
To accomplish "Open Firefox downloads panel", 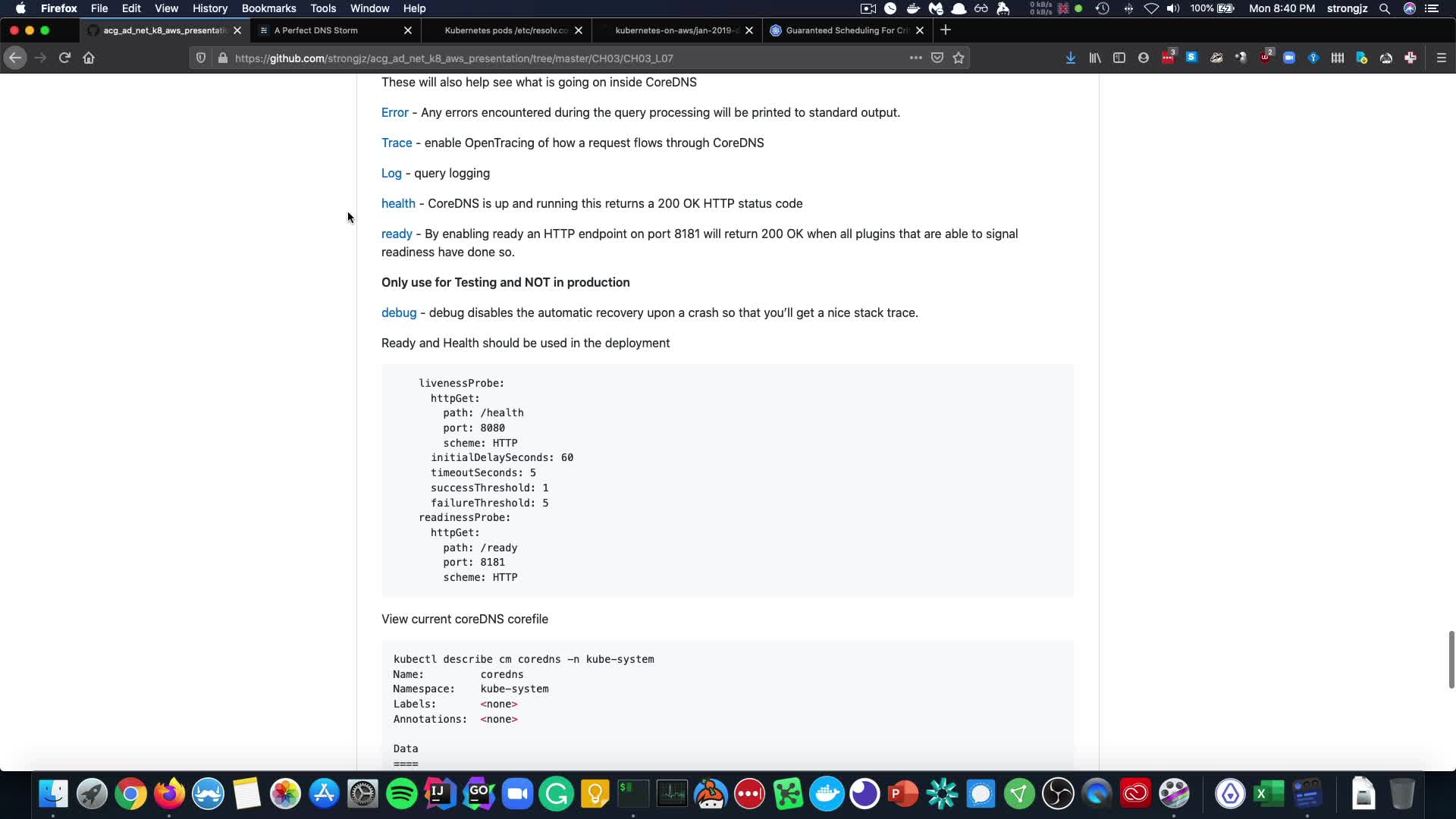I will point(1070,58).
